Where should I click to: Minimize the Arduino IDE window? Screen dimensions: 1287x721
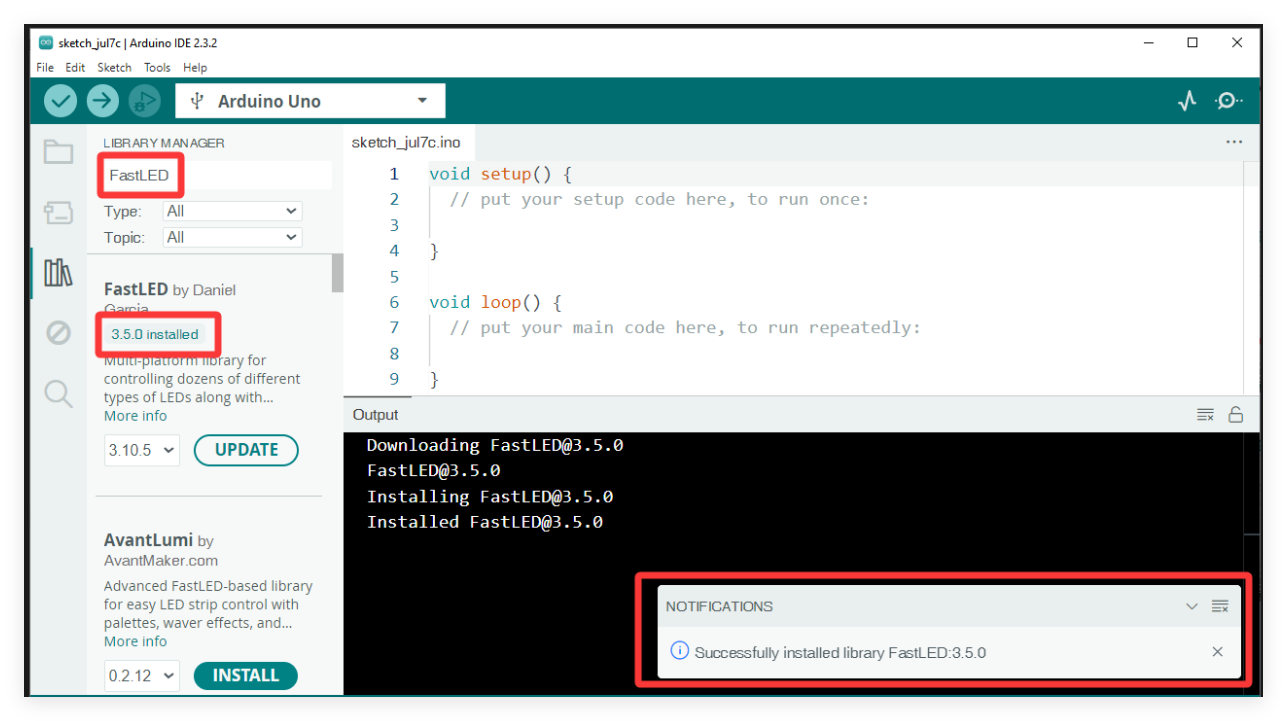(1147, 43)
